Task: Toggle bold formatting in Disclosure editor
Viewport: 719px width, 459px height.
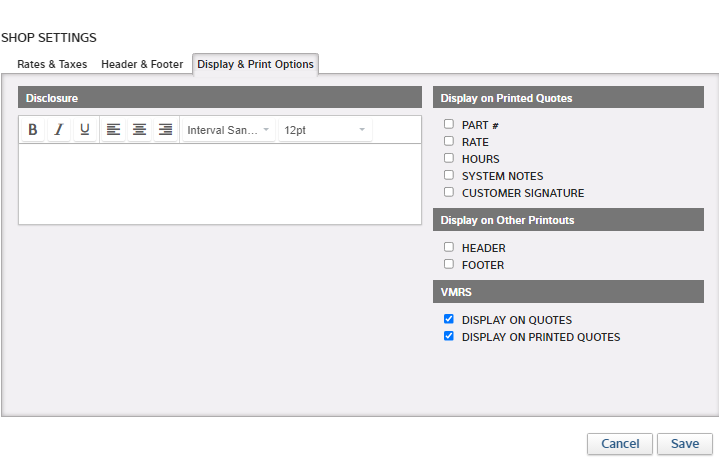Action: coord(32,130)
